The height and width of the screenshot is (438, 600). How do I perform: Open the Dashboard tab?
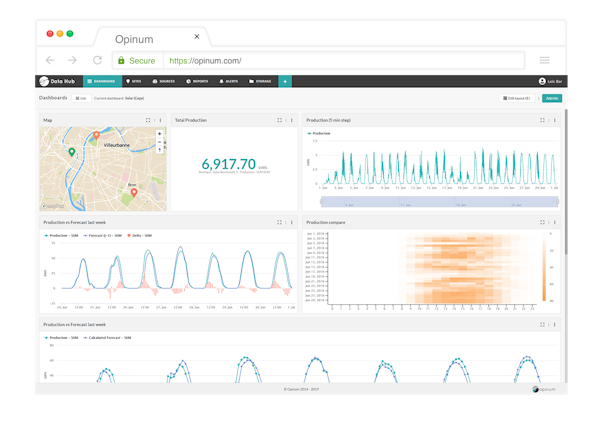[x=102, y=81]
